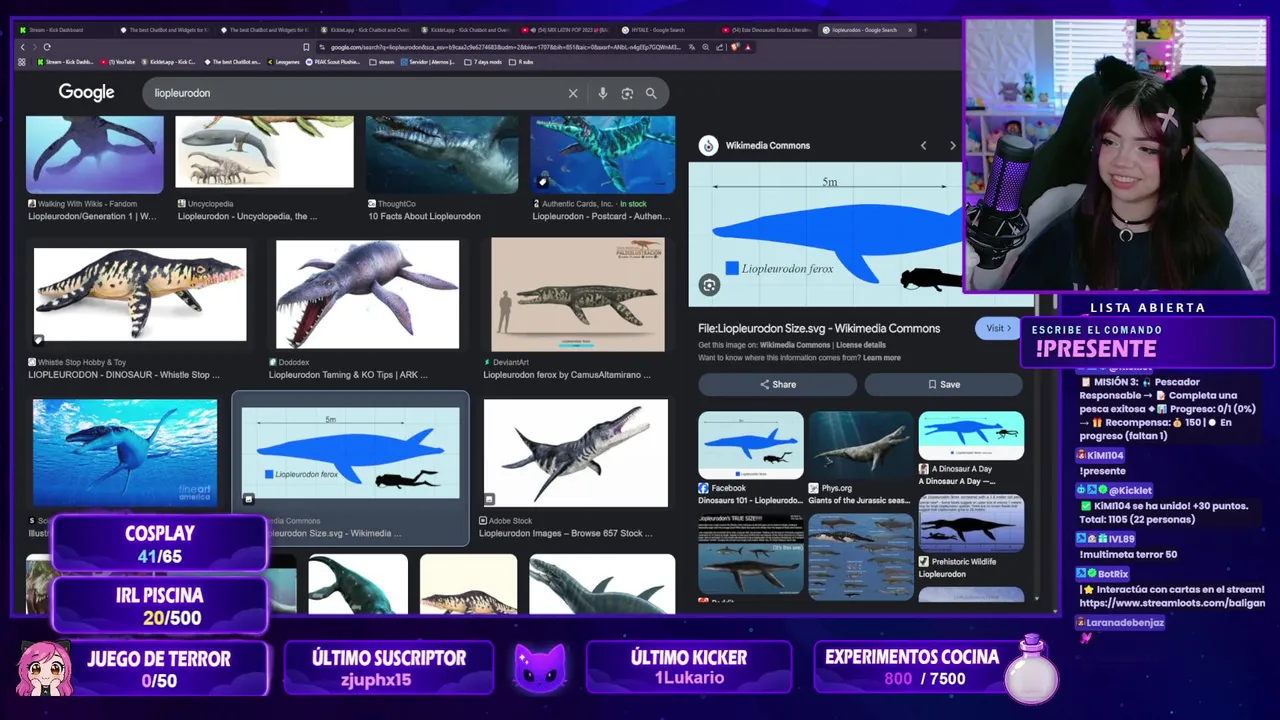Screen dimensions: 1280x720
Task: Open the Walking With Wikis Fandom image result
Action: pyautogui.click(x=94, y=154)
